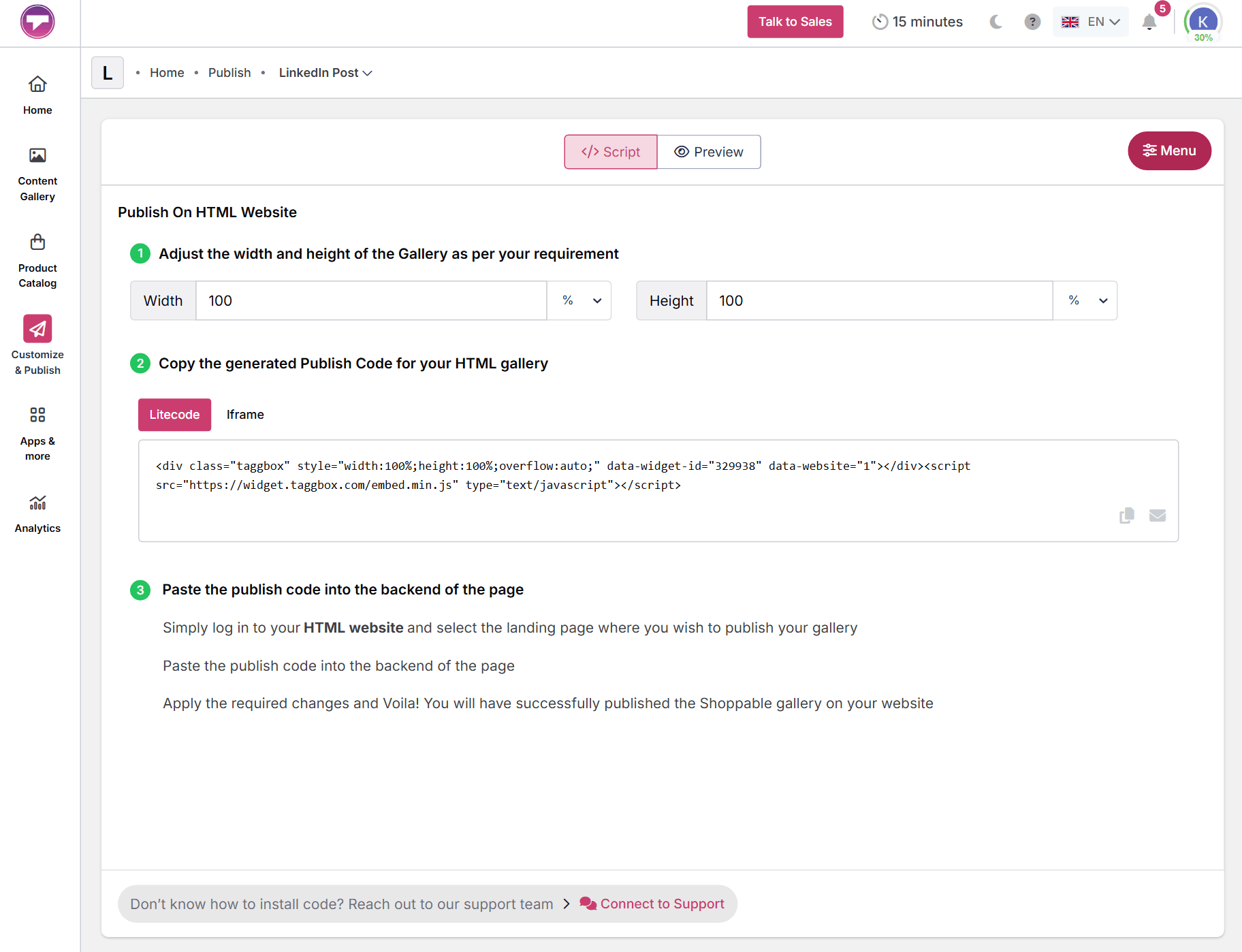Click the 15 minutes timer
The image size is (1242, 952).
click(x=917, y=22)
